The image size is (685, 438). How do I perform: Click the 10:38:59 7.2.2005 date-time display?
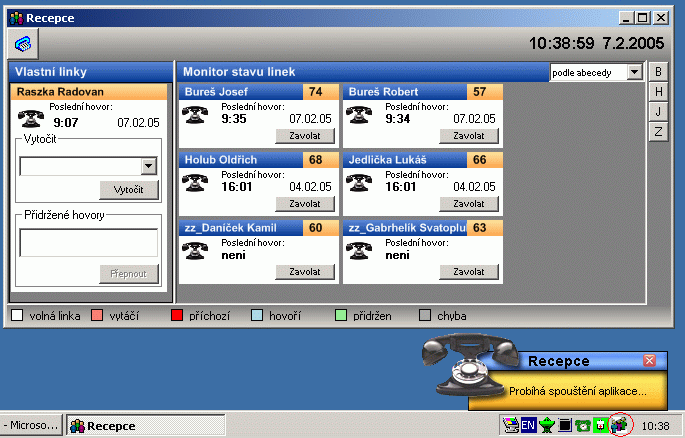pyautogui.click(x=596, y=43)
